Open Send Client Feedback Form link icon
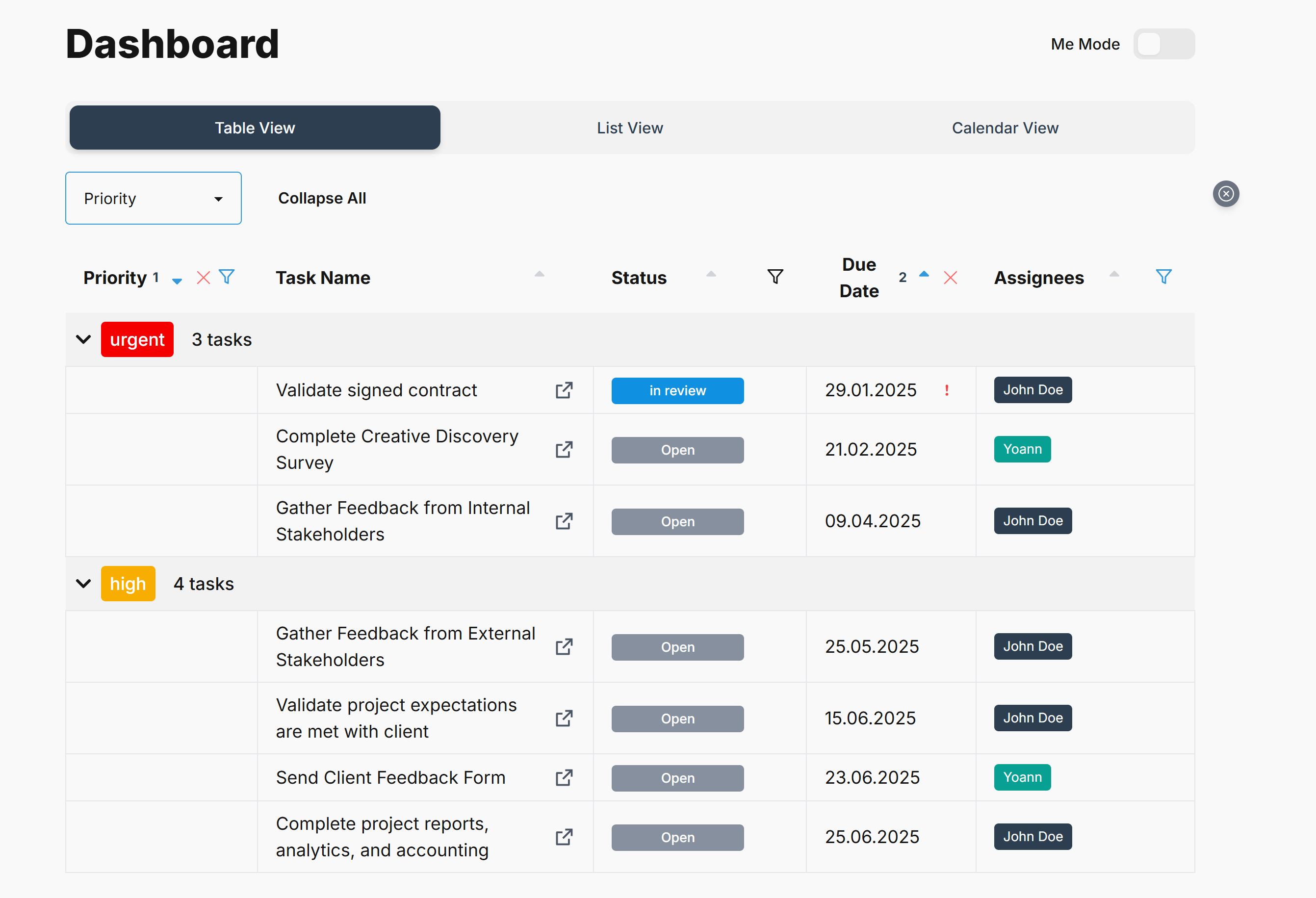This screenshot has width=1316, height=898. click(564, 777)
